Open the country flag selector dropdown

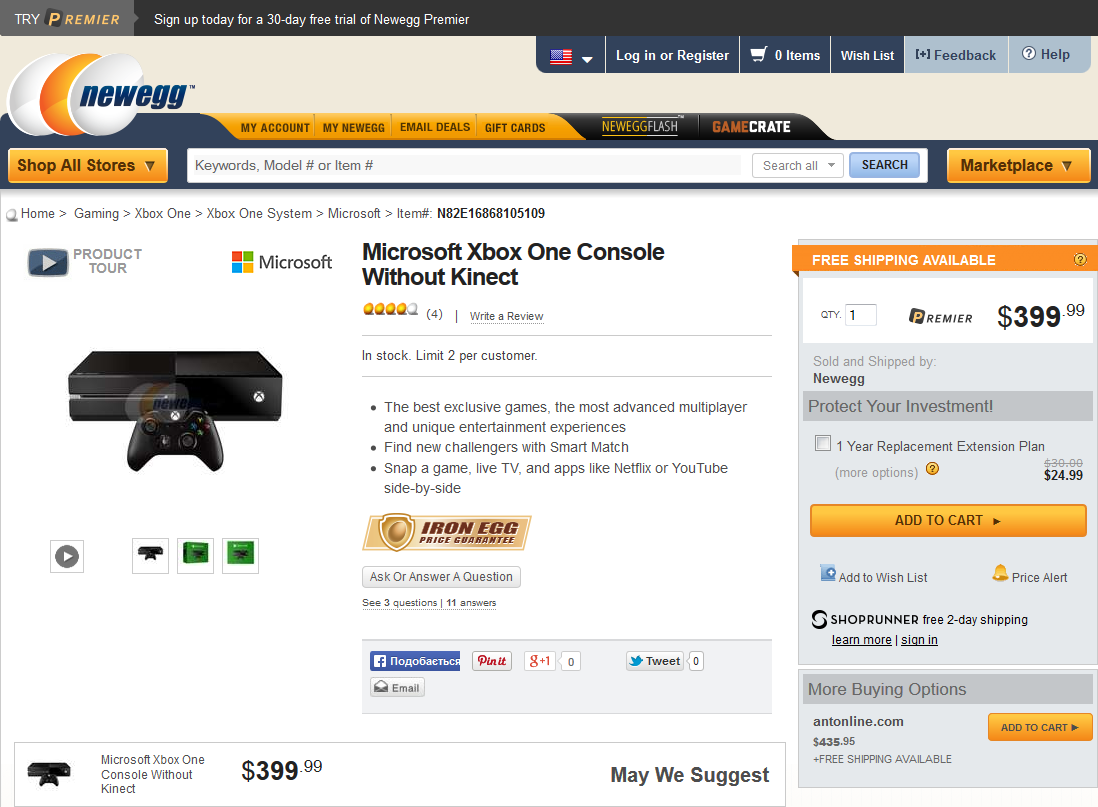coord(571,56)
